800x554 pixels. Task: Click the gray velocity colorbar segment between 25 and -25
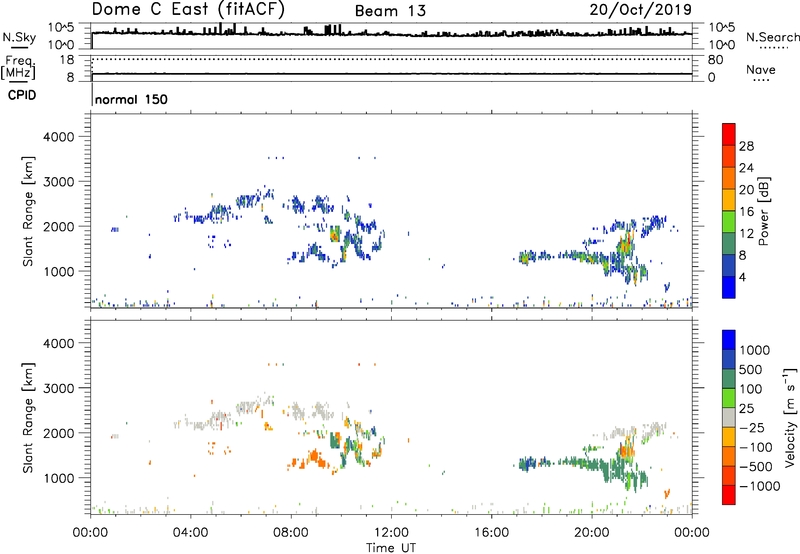point(729,418)
